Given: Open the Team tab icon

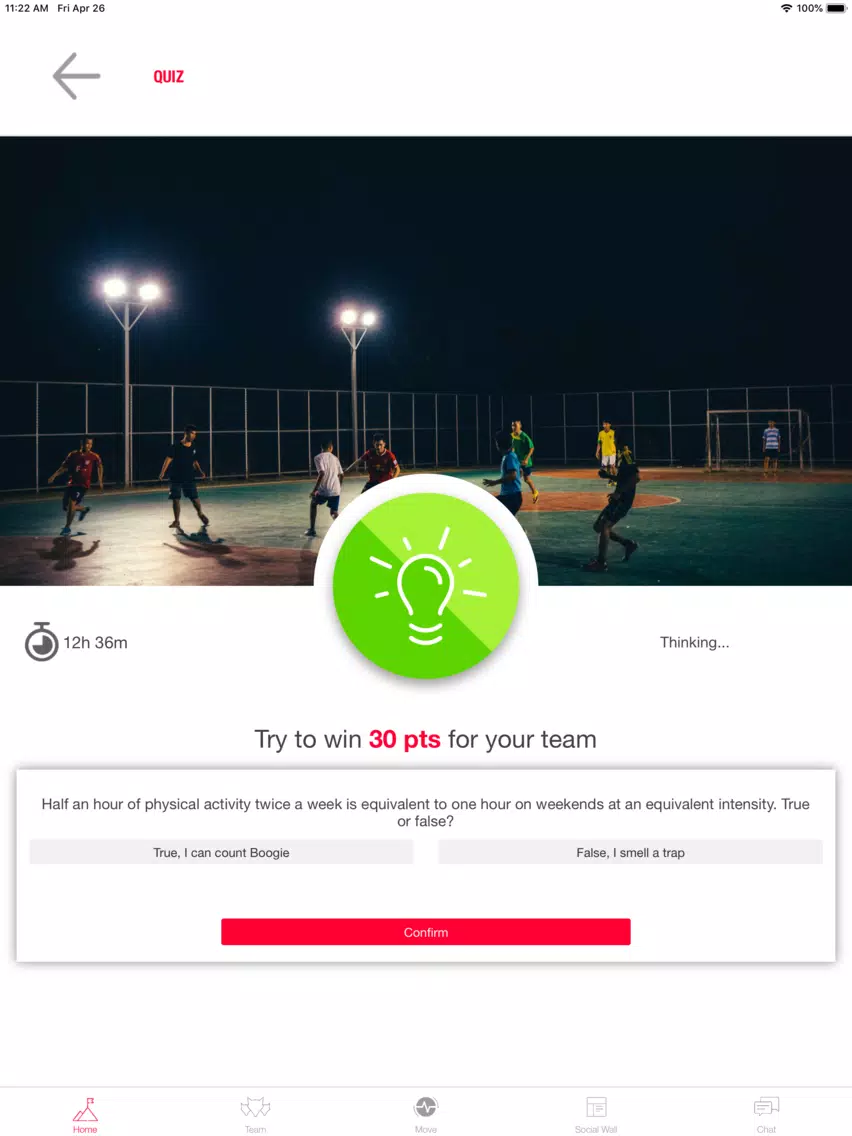Looking at the screenshot, I should [255, 1108].
